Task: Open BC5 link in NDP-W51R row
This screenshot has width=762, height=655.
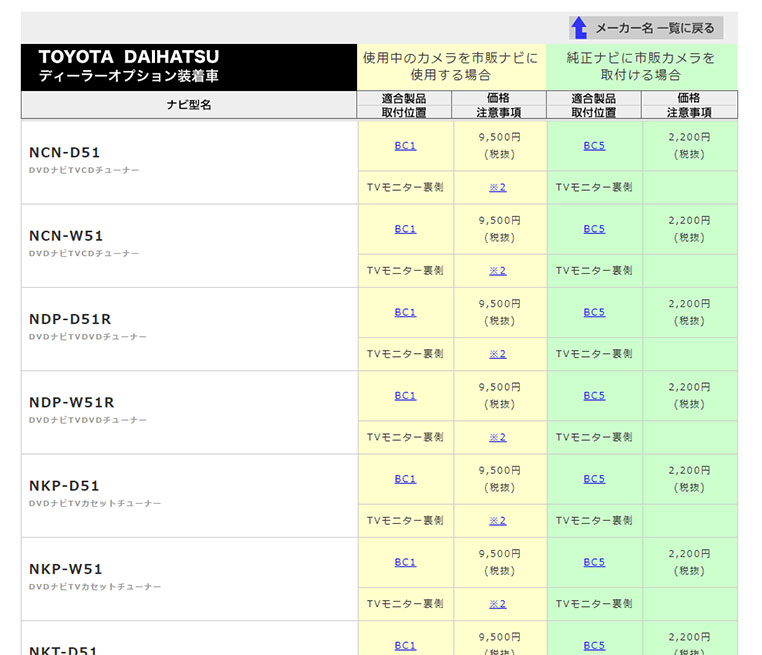Action: (x=594, y=396)
